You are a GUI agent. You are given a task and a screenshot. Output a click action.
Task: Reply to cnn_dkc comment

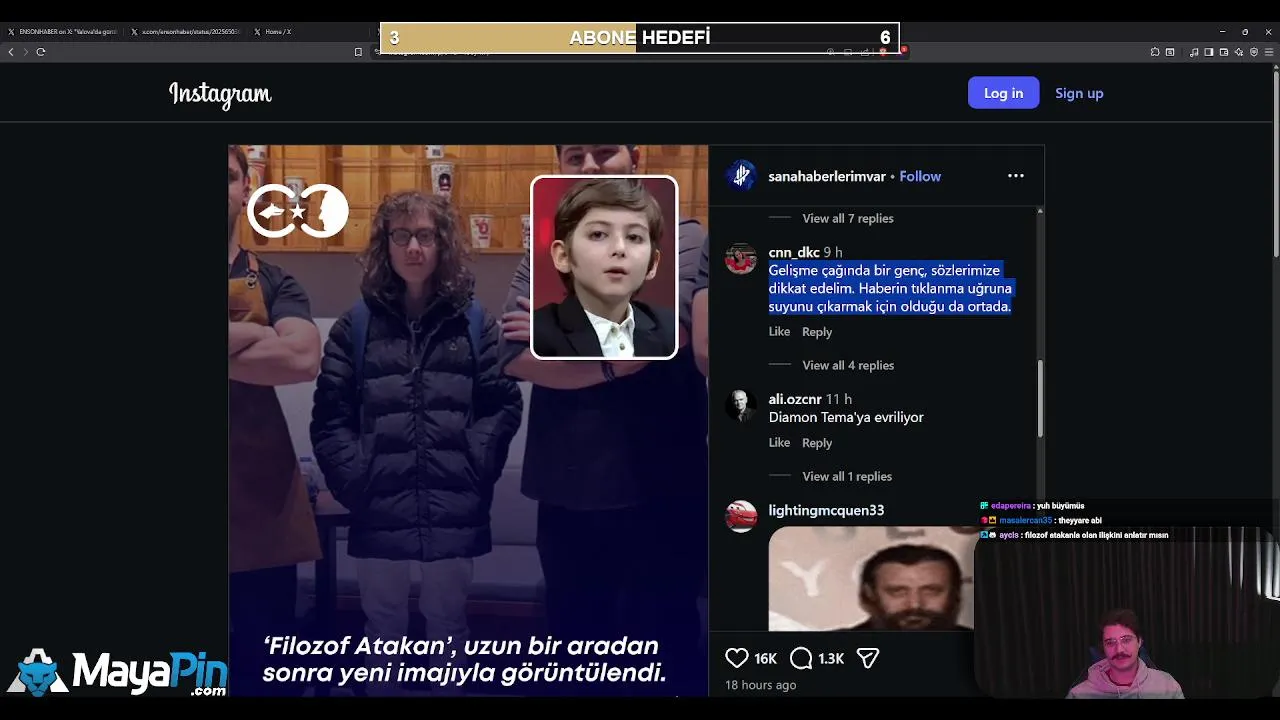point(817,332)
